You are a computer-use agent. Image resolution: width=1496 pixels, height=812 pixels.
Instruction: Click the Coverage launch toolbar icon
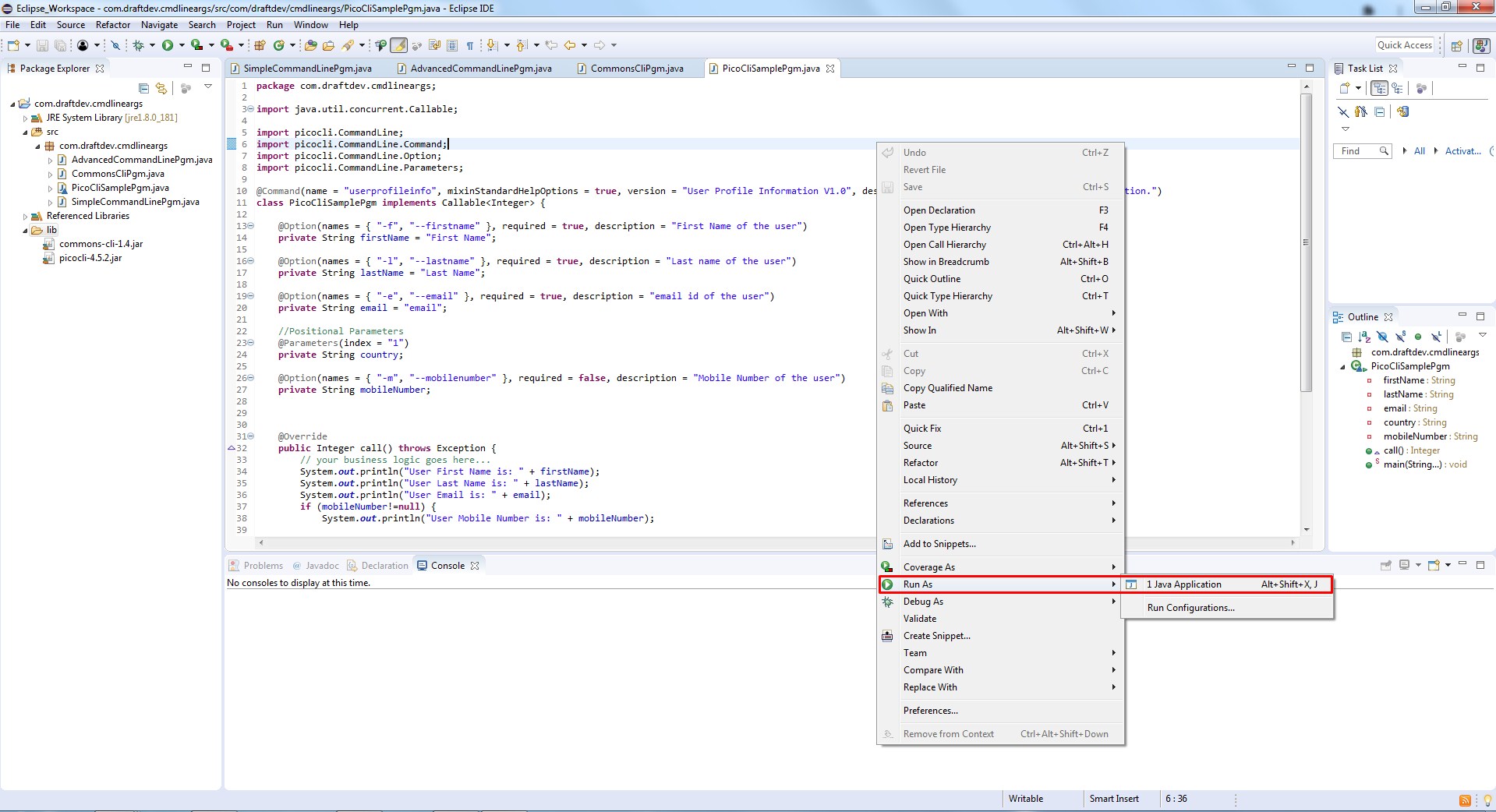pos(198,45)
